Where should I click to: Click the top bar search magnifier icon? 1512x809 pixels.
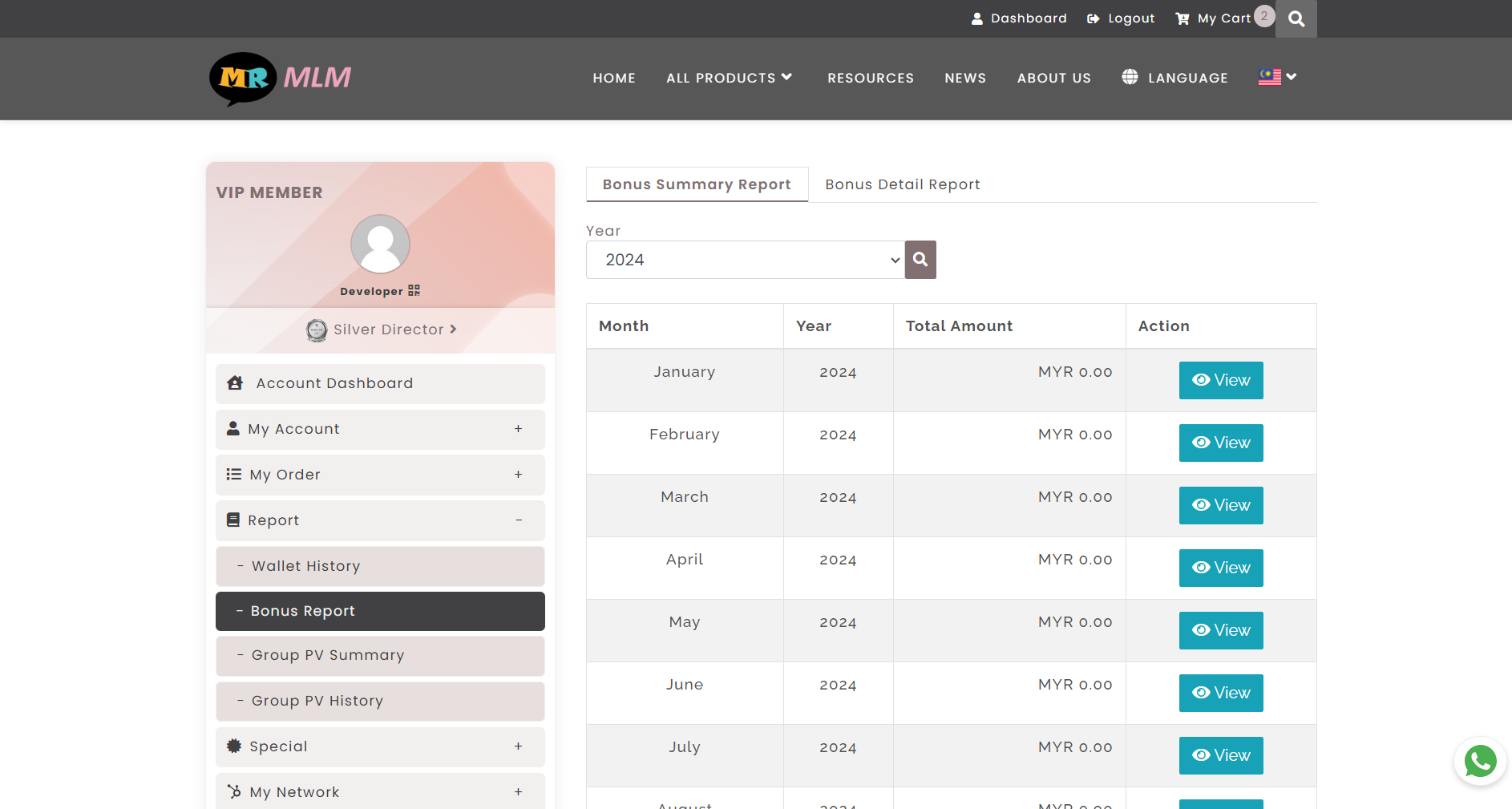[1296, 19]
